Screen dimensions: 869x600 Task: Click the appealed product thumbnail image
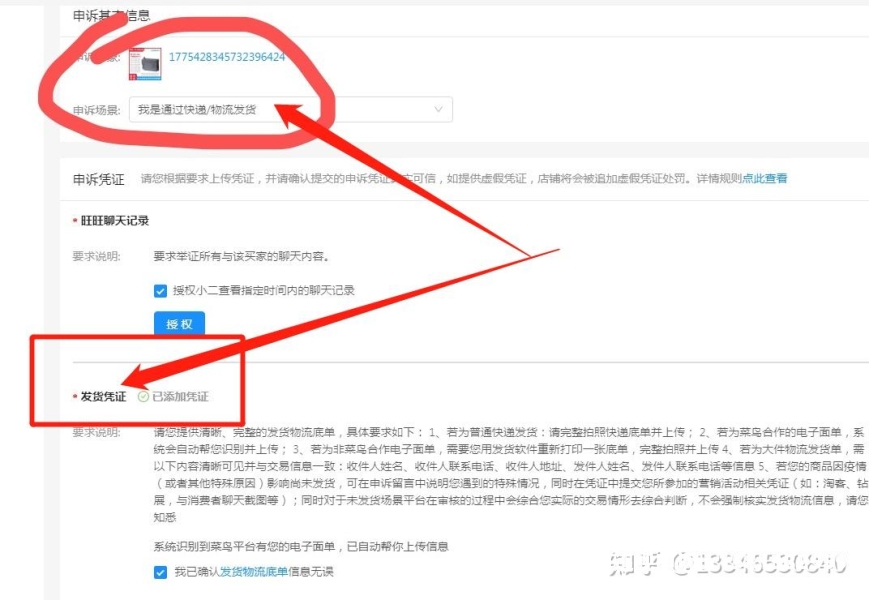(x=145, y=64)
